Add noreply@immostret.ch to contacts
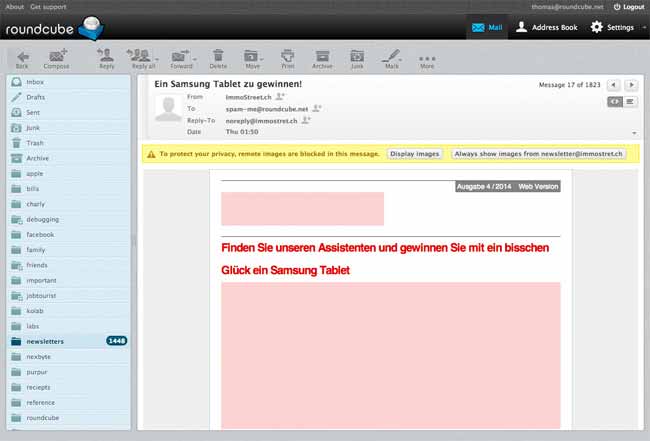This screenshot has height=441, width=650. (306, 120)
